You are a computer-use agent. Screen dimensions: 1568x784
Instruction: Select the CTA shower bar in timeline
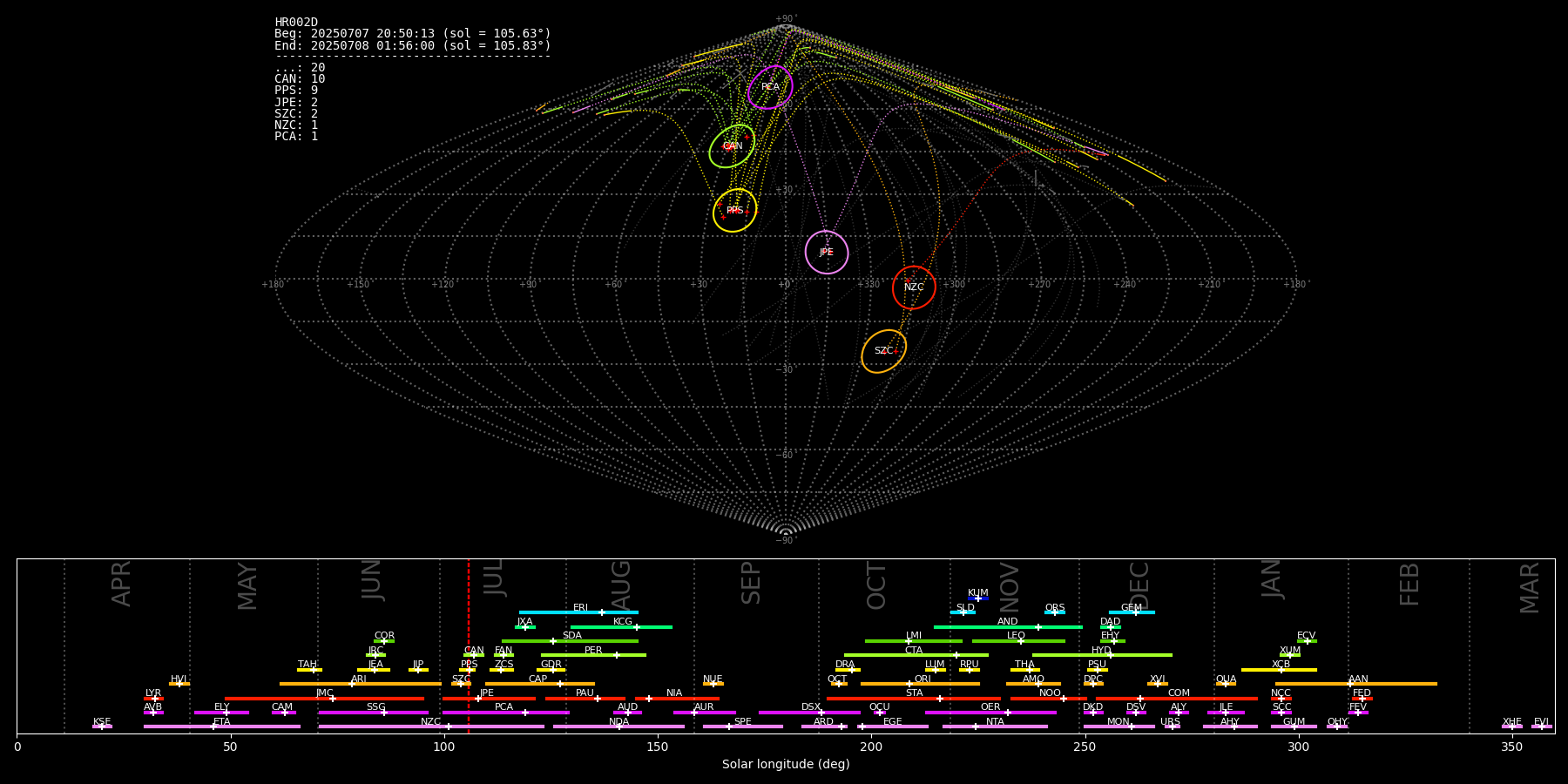pos(916,655)
